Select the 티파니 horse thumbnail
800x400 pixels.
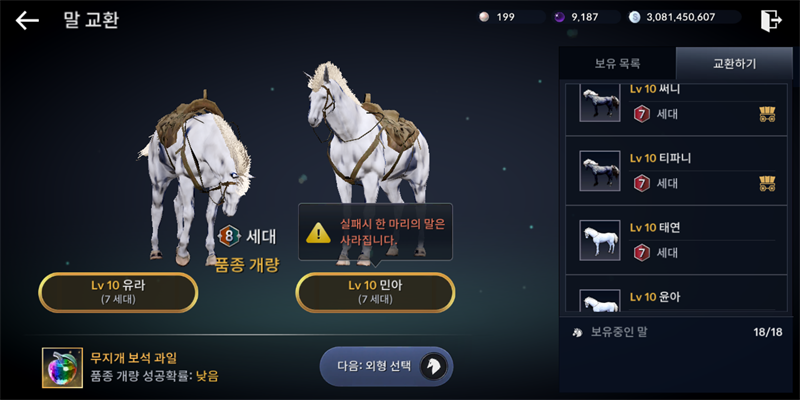(x=600, y=171)
